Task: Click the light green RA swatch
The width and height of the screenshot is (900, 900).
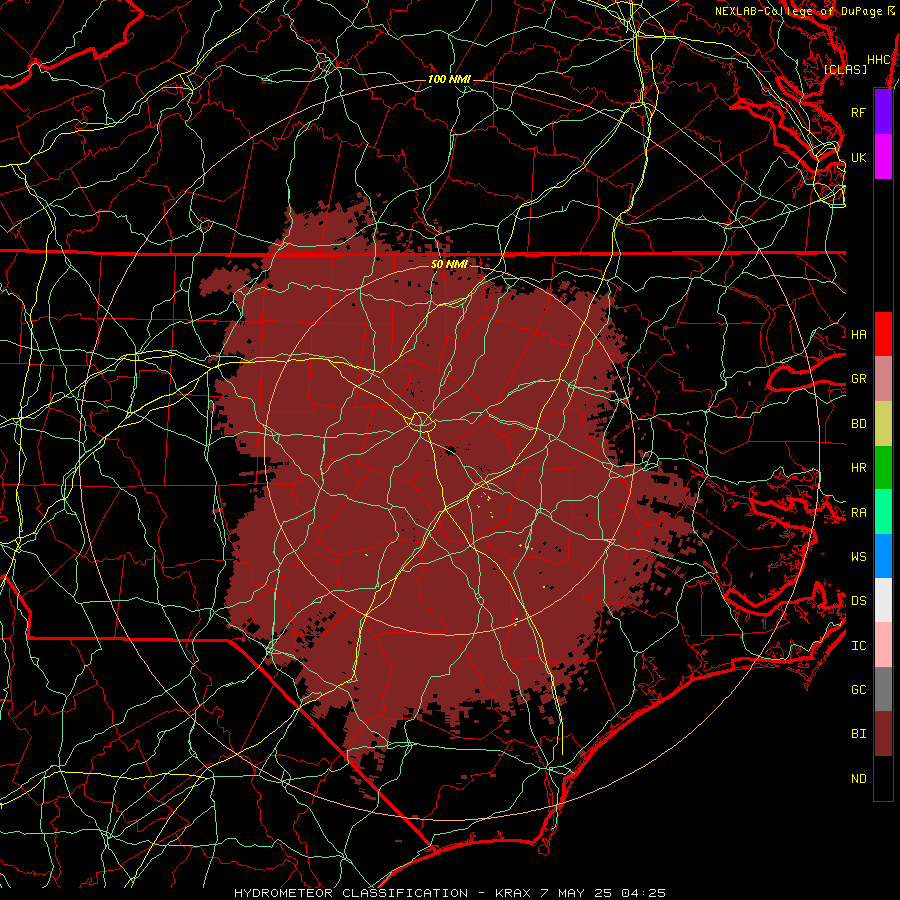Action: 883,512
